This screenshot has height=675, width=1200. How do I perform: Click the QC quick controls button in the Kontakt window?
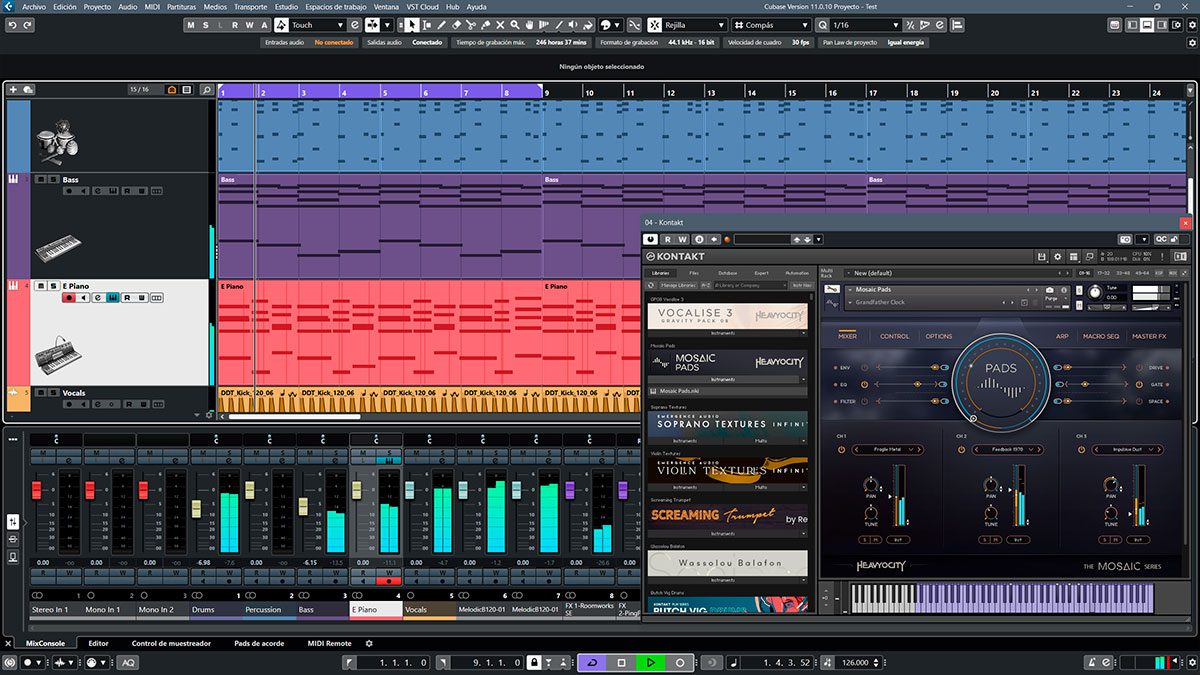pos(1161,239)
